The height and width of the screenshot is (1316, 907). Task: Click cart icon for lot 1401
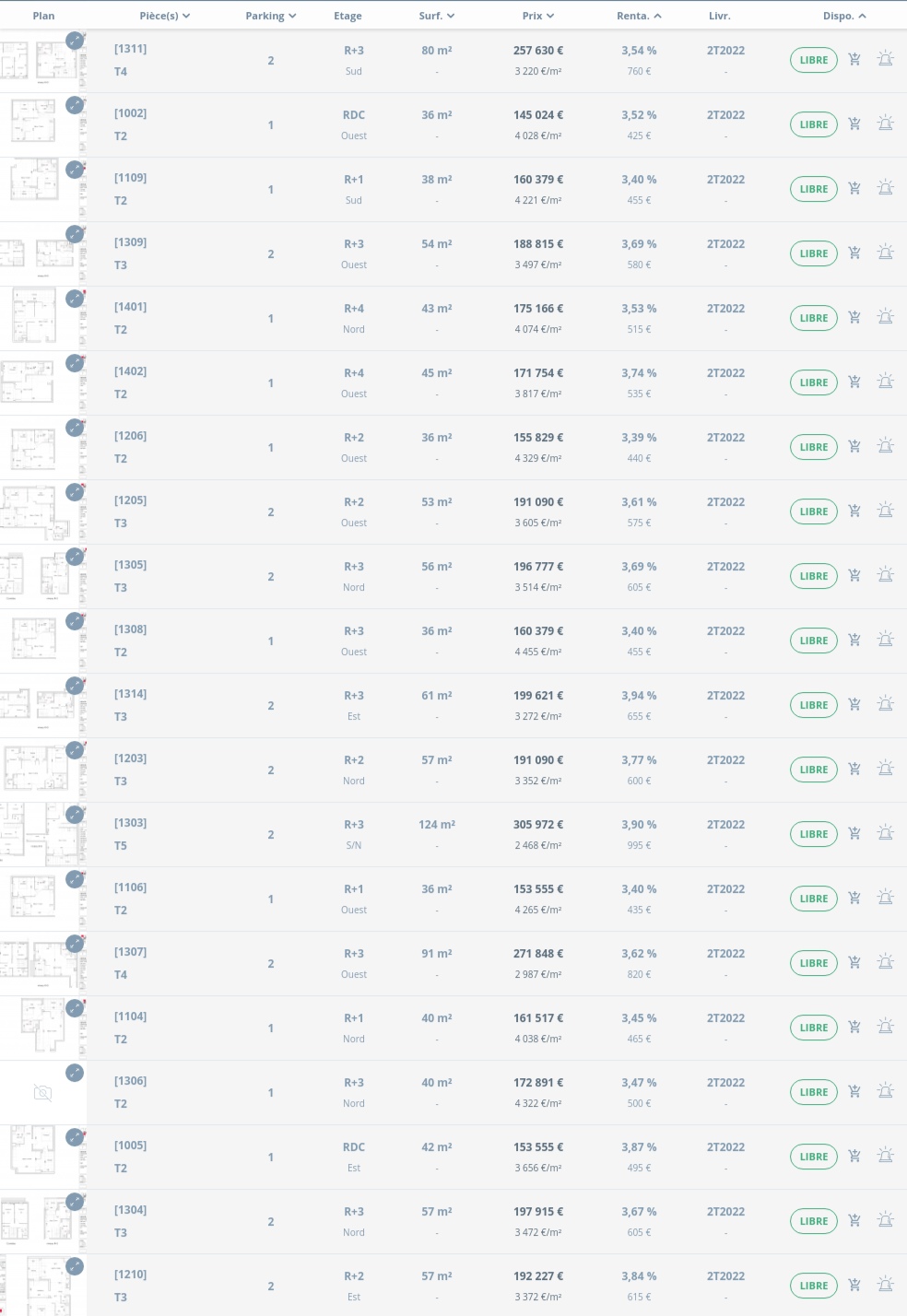click(854, 318)
